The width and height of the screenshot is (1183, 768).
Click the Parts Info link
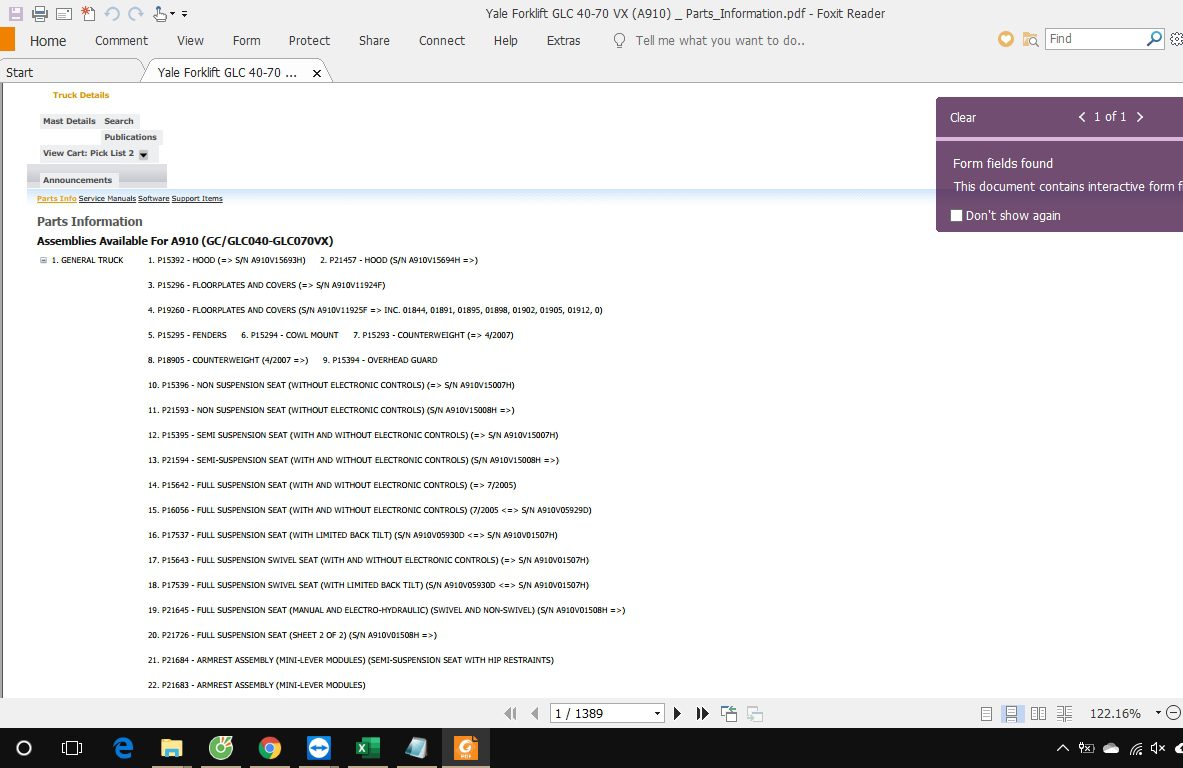57,198
